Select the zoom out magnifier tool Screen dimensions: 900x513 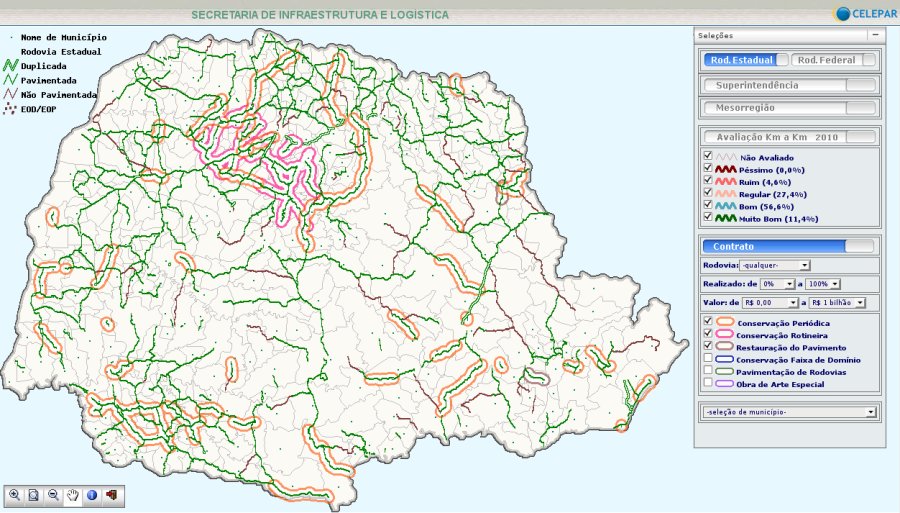click(52, 494)
